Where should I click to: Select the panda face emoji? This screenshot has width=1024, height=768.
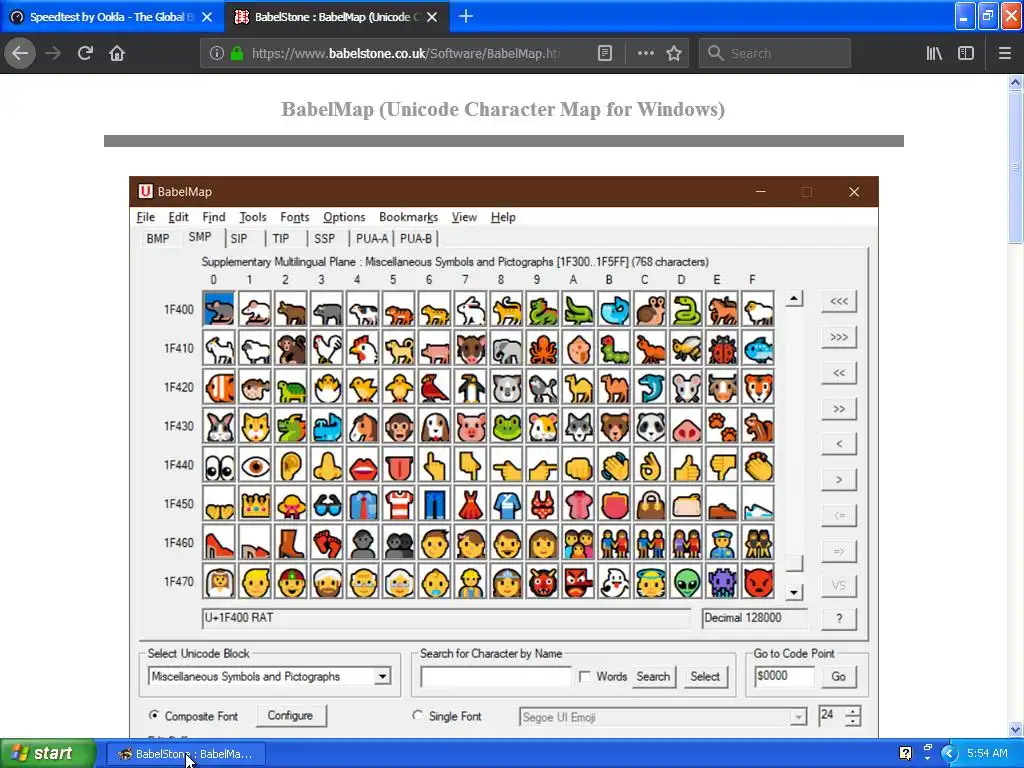650,426
